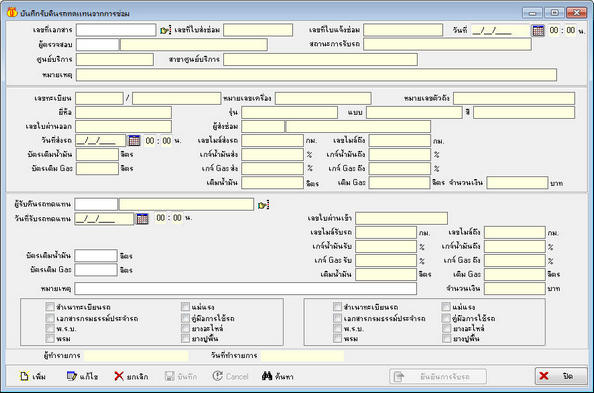Check เอกสารกรมธรรม์ประจำรถ in left checklist
The width and height of the screenshot is (594, 393).
click(50, 318)
